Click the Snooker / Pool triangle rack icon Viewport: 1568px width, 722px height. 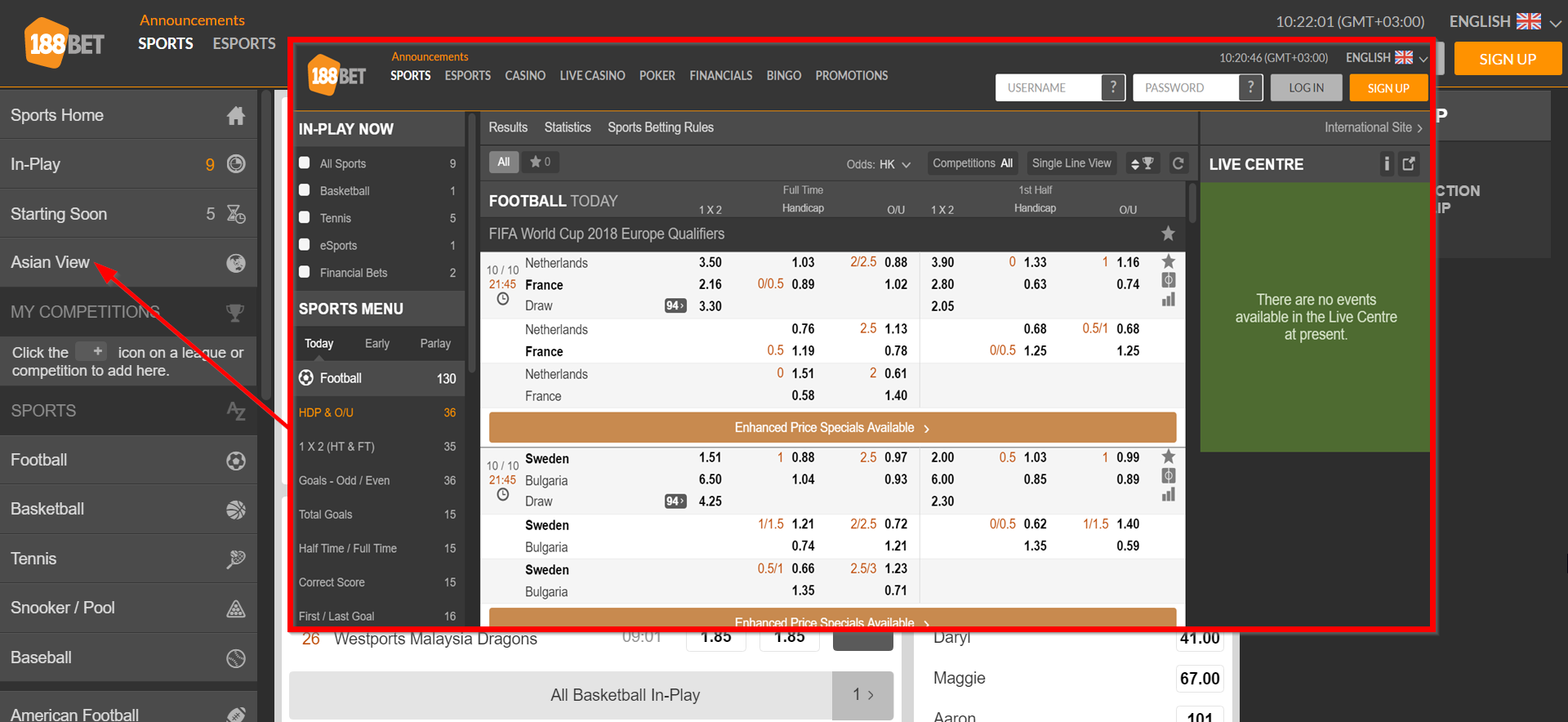236,608
